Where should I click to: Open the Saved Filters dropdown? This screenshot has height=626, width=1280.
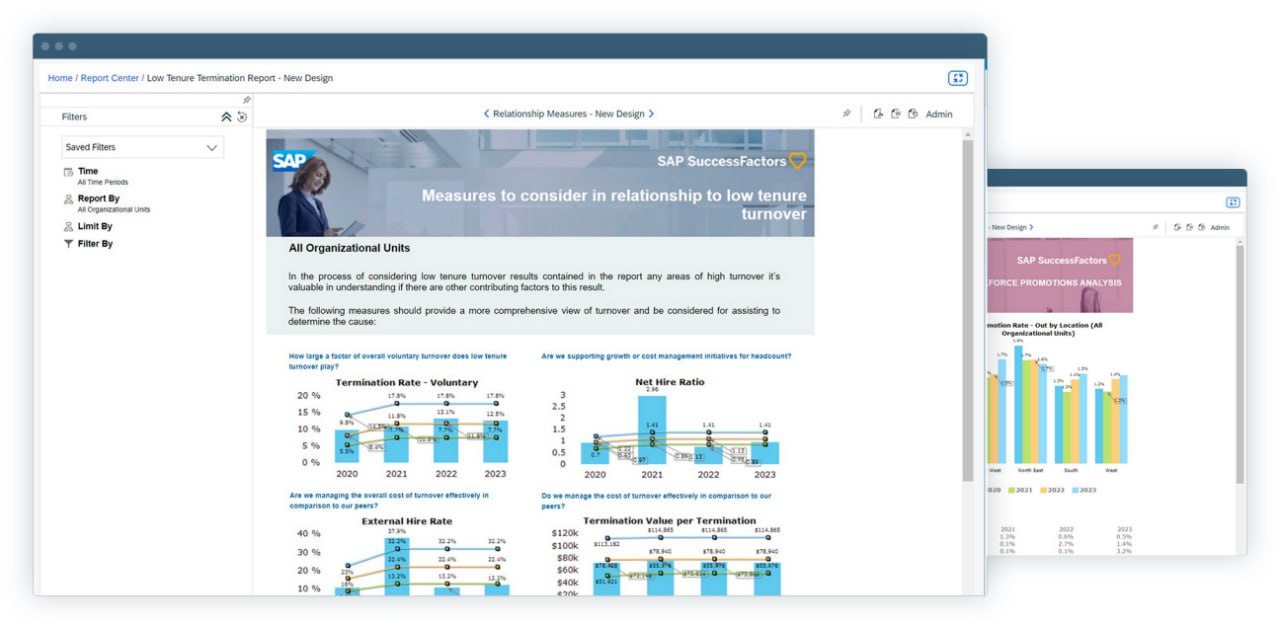[x=143, y=147]
